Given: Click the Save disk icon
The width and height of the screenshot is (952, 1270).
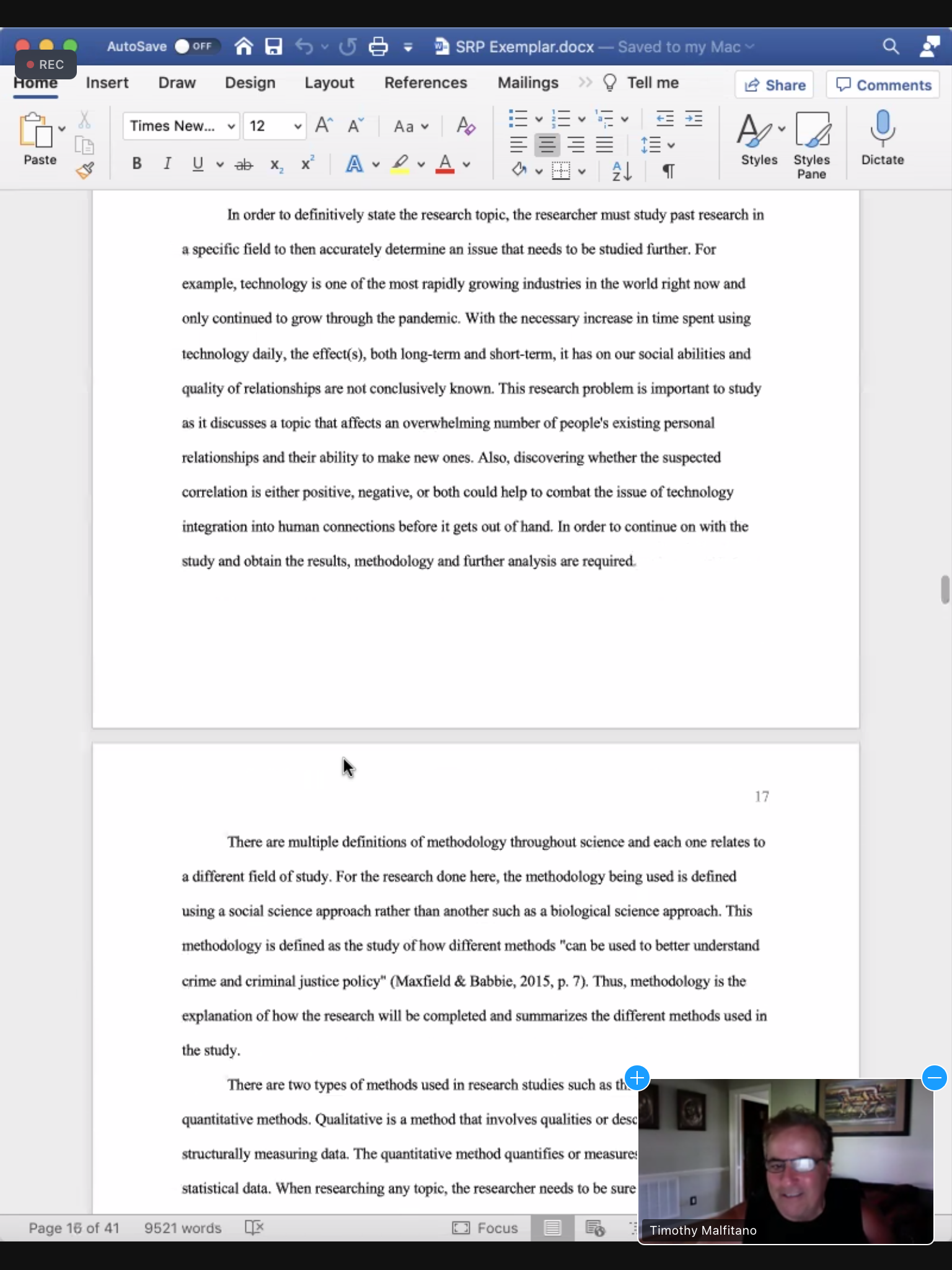Looking at the screenshot, I should pyautogui.click(x=273, y=47).
